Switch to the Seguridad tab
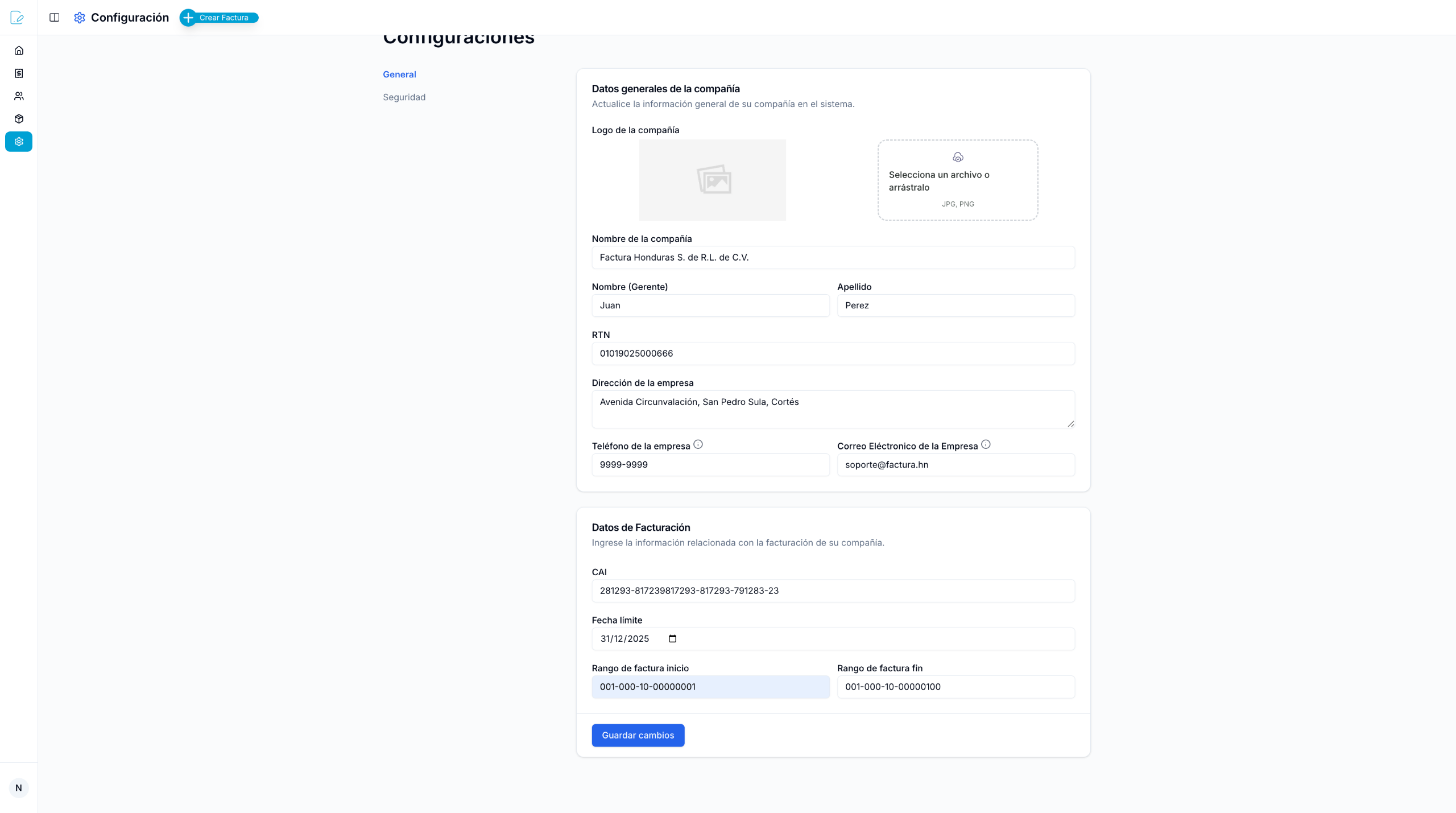The width and height of the screenshot is (1456, 813). (x=404, y=97)
